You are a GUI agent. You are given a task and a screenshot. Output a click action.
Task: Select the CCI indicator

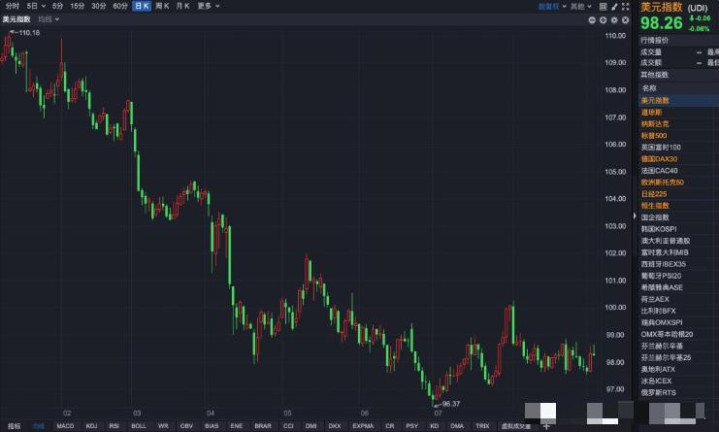pyautogui.click(x=288, y=426)
